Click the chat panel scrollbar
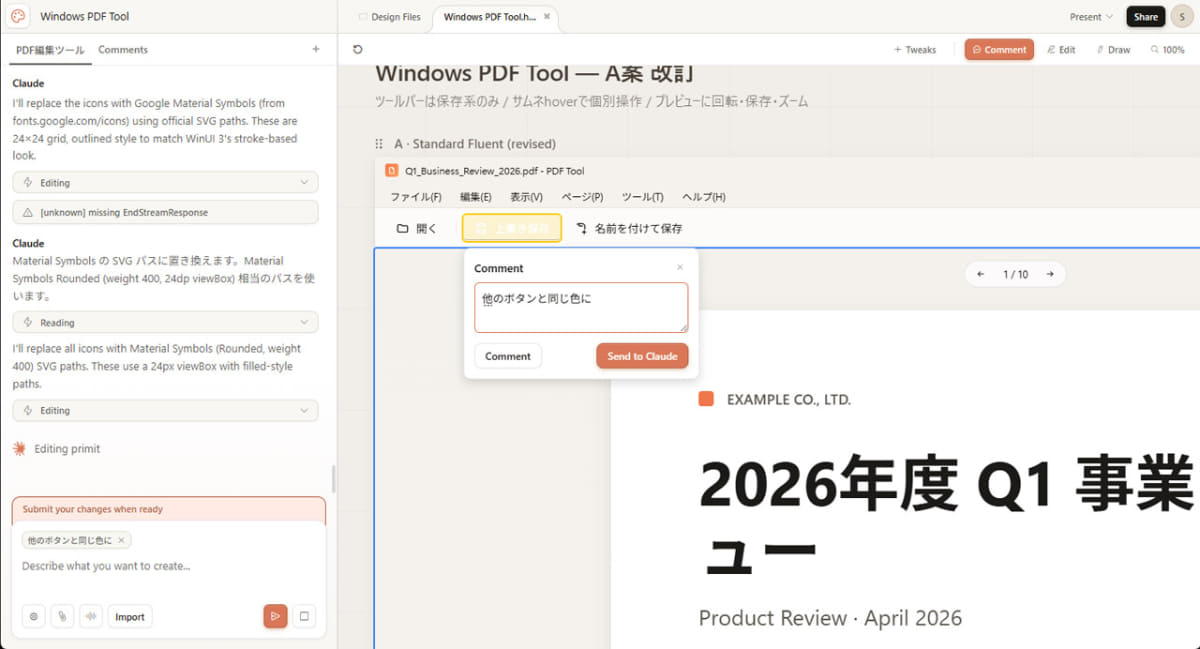The height and width of the screenshot is (649, 1200). pyautogui.click(x=333, y=478)
